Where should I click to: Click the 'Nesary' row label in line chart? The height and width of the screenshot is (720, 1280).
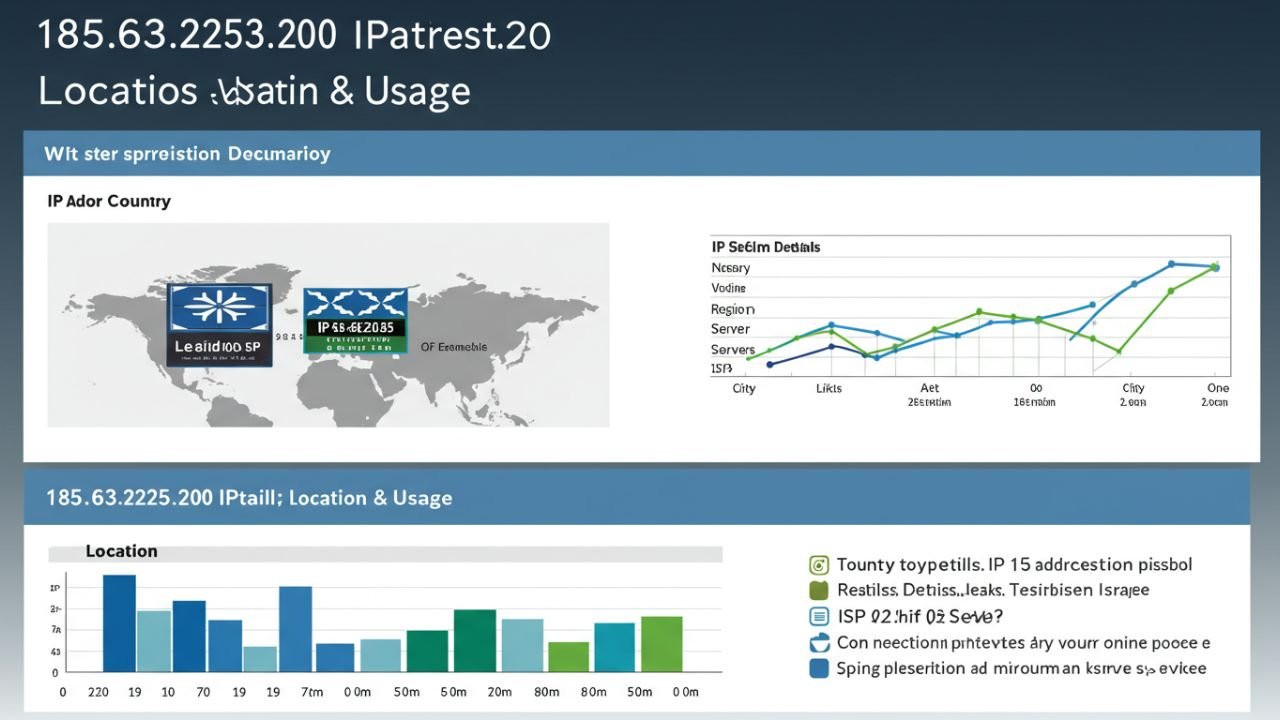(x=730, y=268)
